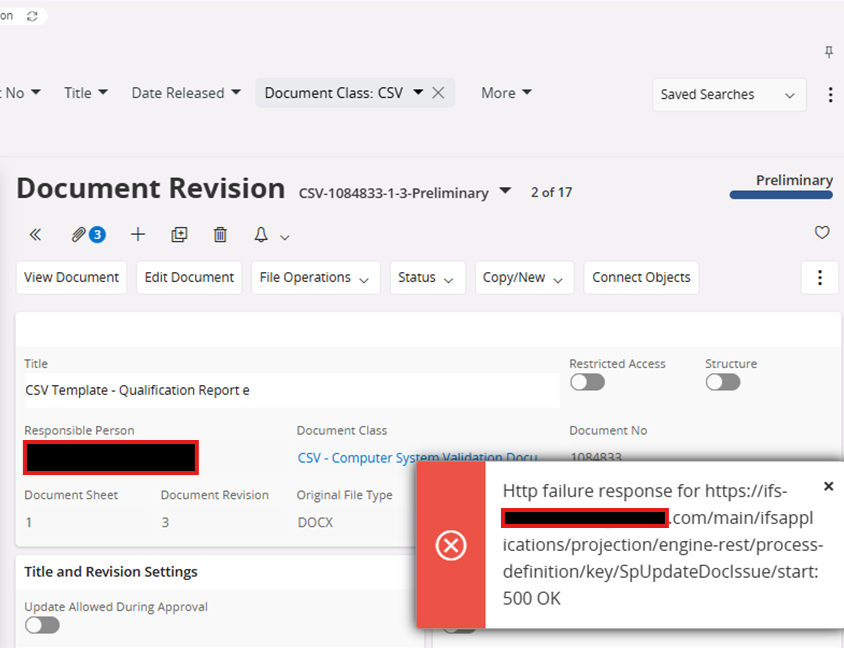Open the More filters dropdown
Viewport: 844px width, 648px height.
tap(507, 93)
